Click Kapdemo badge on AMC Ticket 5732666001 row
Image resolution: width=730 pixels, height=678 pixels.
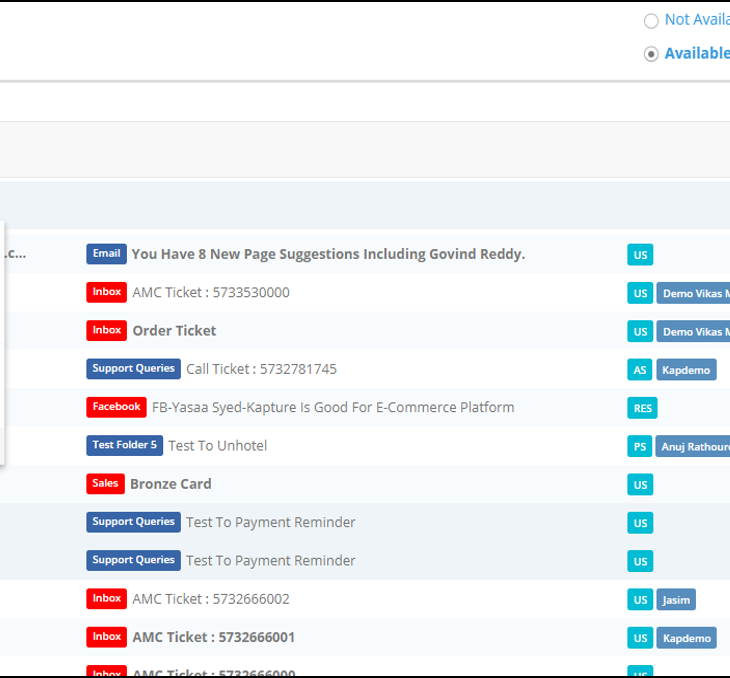[686, 638]
